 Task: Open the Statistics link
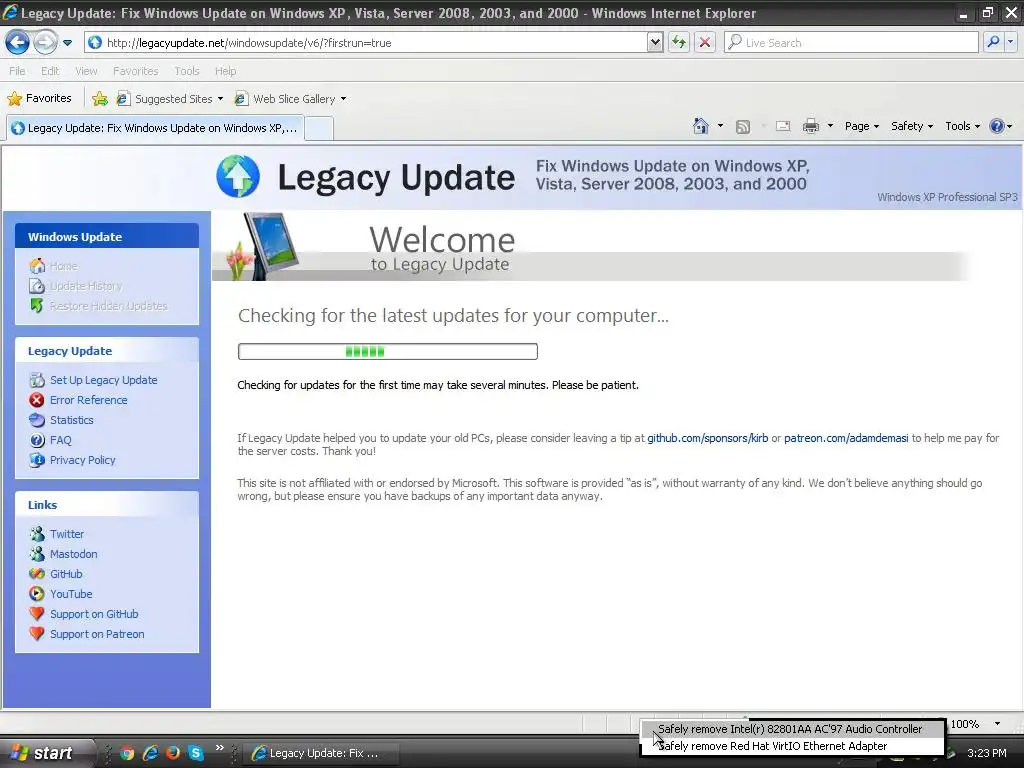coord(71,420)
